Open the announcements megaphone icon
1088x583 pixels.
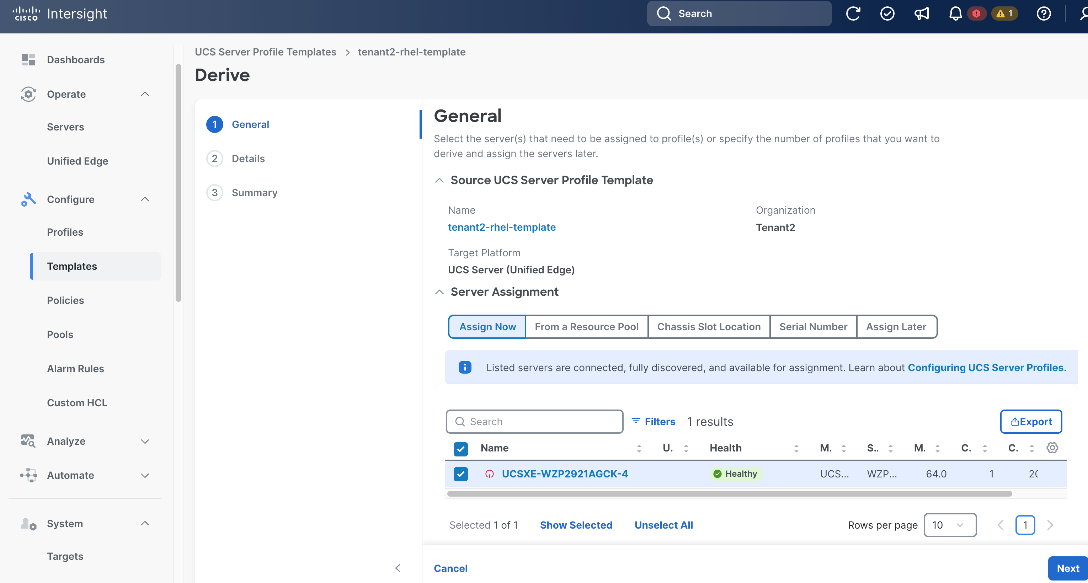tap(921, 14)
